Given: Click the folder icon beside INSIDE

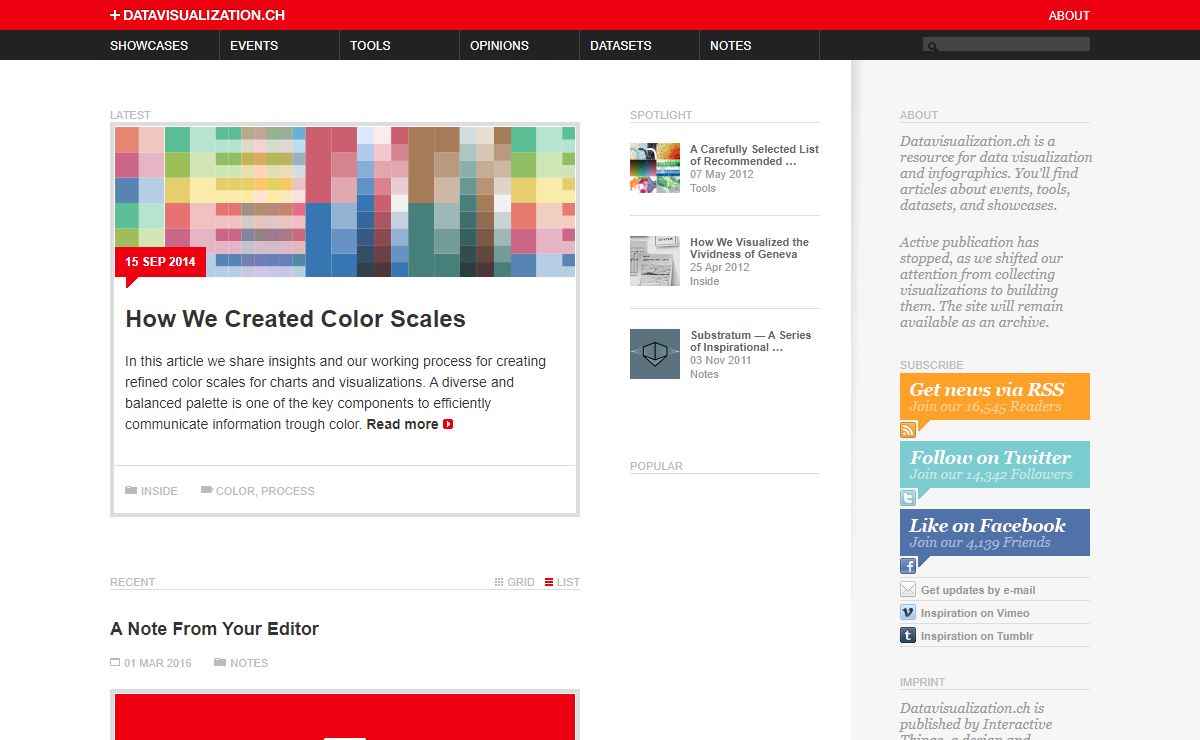Looking at the screenshot, I should pyautogui.click(x=131, y=490).
